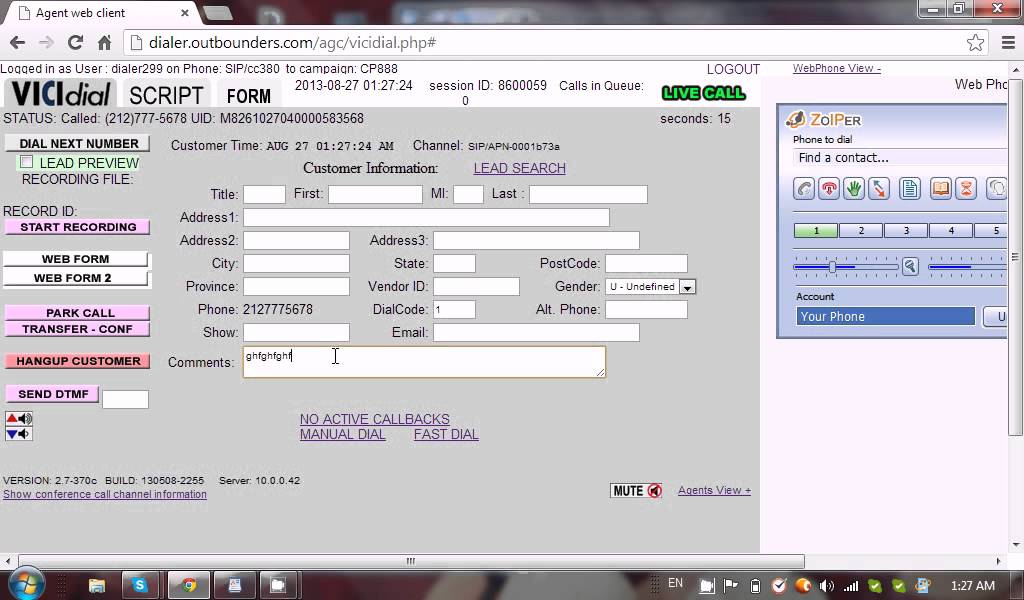Open the Gender dropdown
Screen dimensions: 1024x600
650,287
